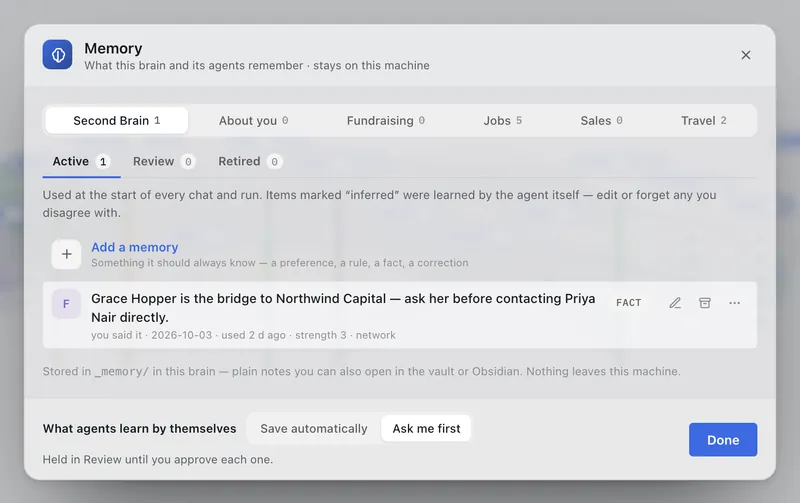Viewport: 800px width, 503px height.
Task: Show the Active memories sub-tab
Action: 81,162
